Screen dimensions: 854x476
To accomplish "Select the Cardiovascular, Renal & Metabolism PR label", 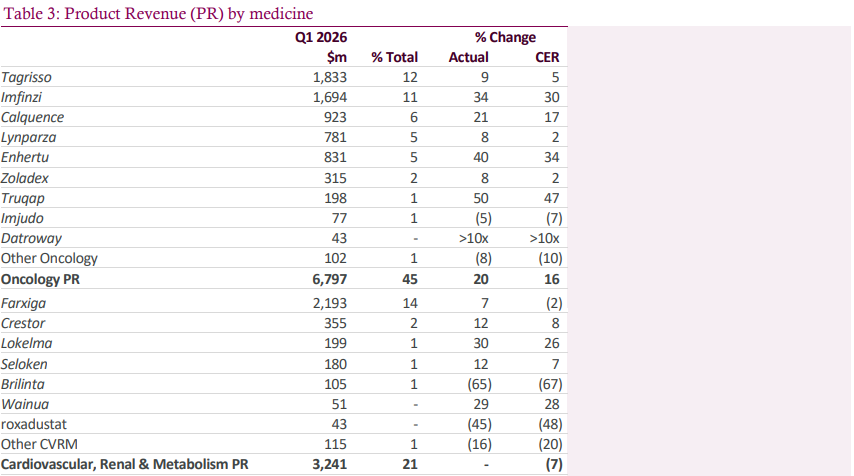I will pyautogui.click(x=124, y=464).
